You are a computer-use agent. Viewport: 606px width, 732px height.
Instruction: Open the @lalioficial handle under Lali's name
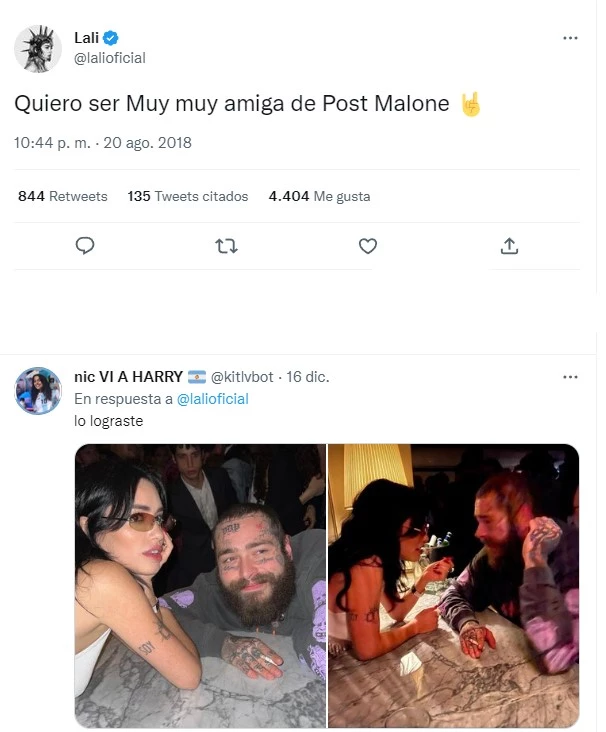(x=110, y=58)
